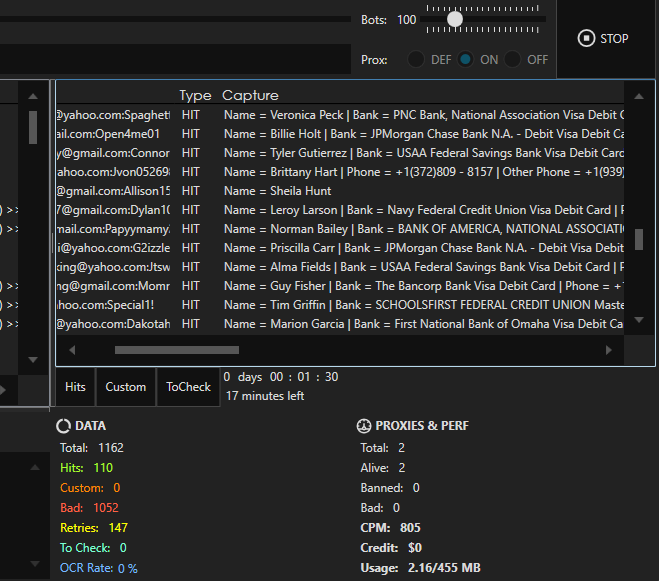The image size is (659, 581).
Task: Click the upper left panel scrollbar thumb
Action: [33, 127]
